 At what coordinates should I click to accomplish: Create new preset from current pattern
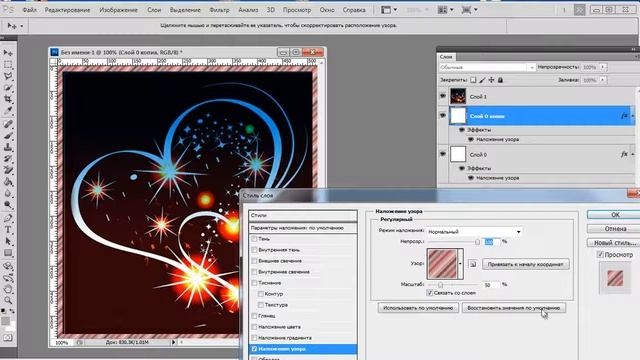tap(473, 264)
